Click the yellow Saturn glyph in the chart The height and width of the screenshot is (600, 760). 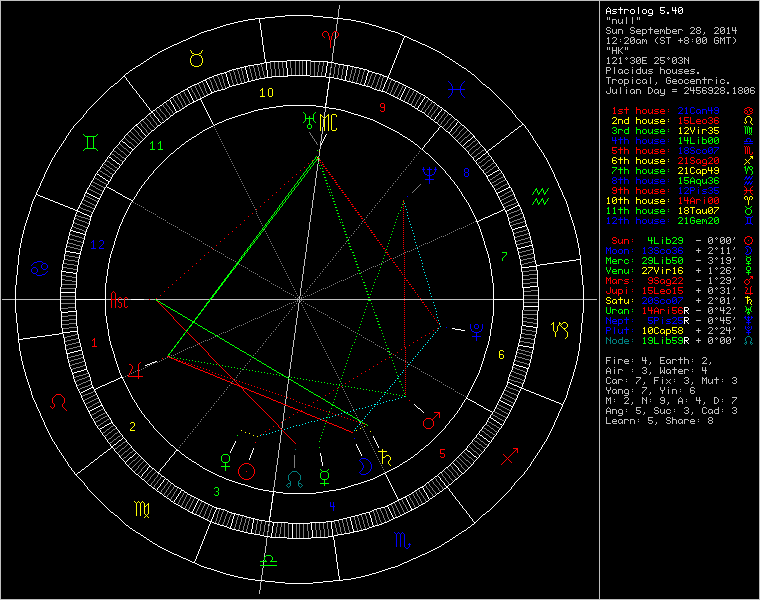385,457
